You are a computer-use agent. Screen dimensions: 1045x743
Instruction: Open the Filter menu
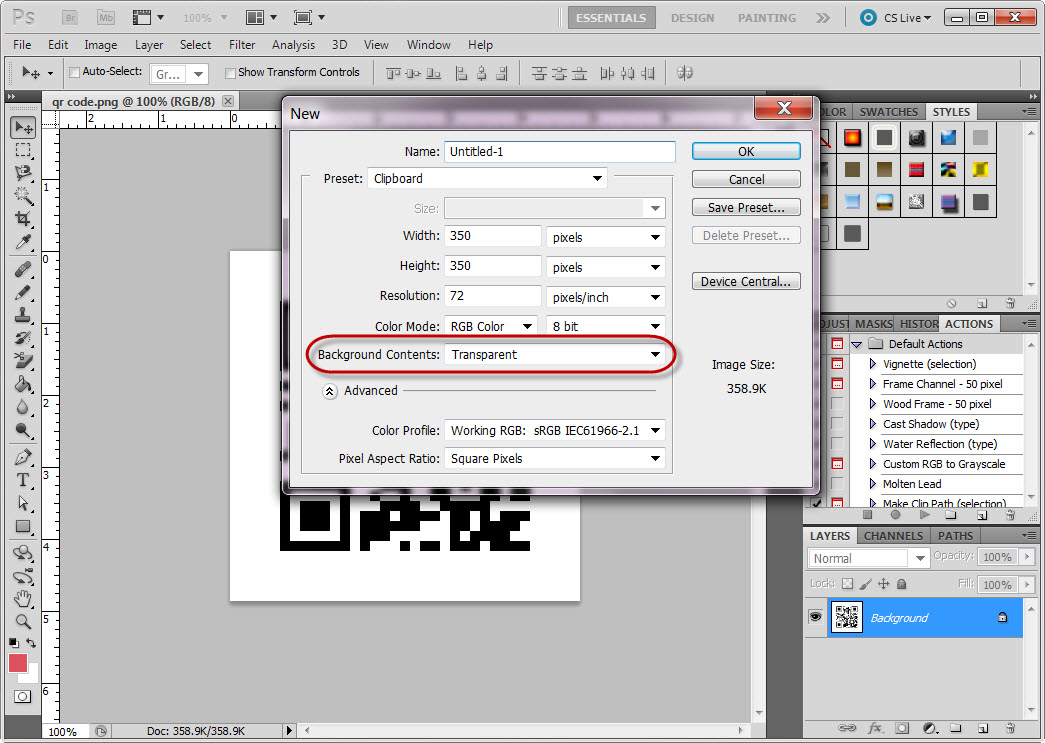click(241, 44)
